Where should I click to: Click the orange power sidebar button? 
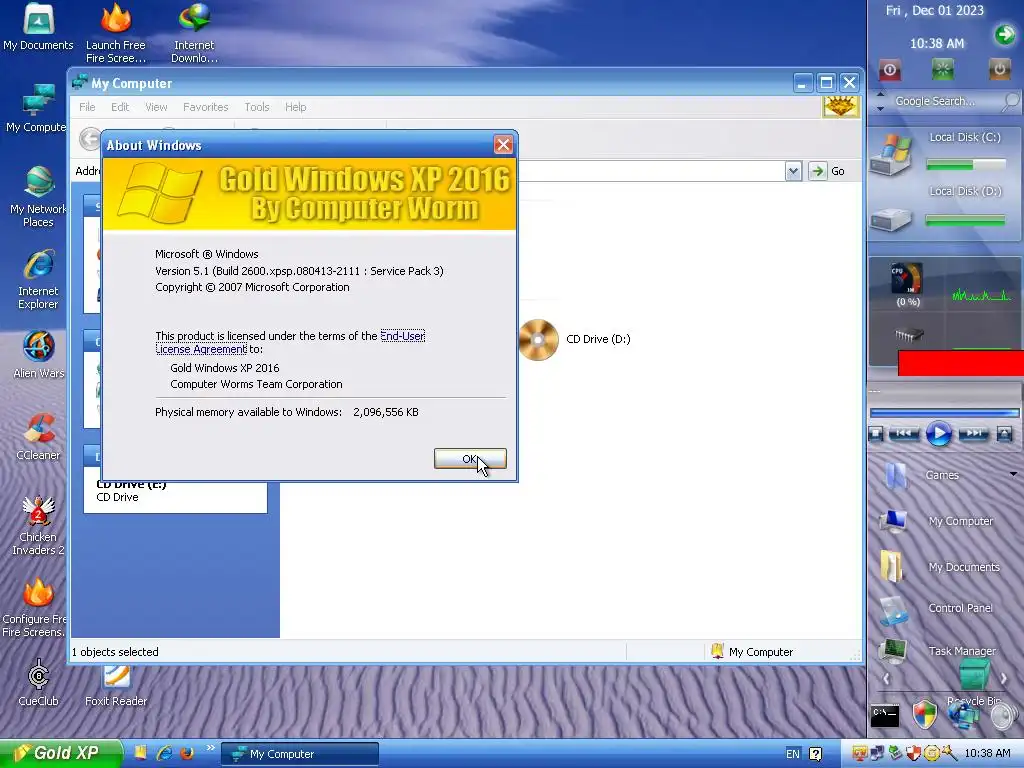tap(999, 69)
